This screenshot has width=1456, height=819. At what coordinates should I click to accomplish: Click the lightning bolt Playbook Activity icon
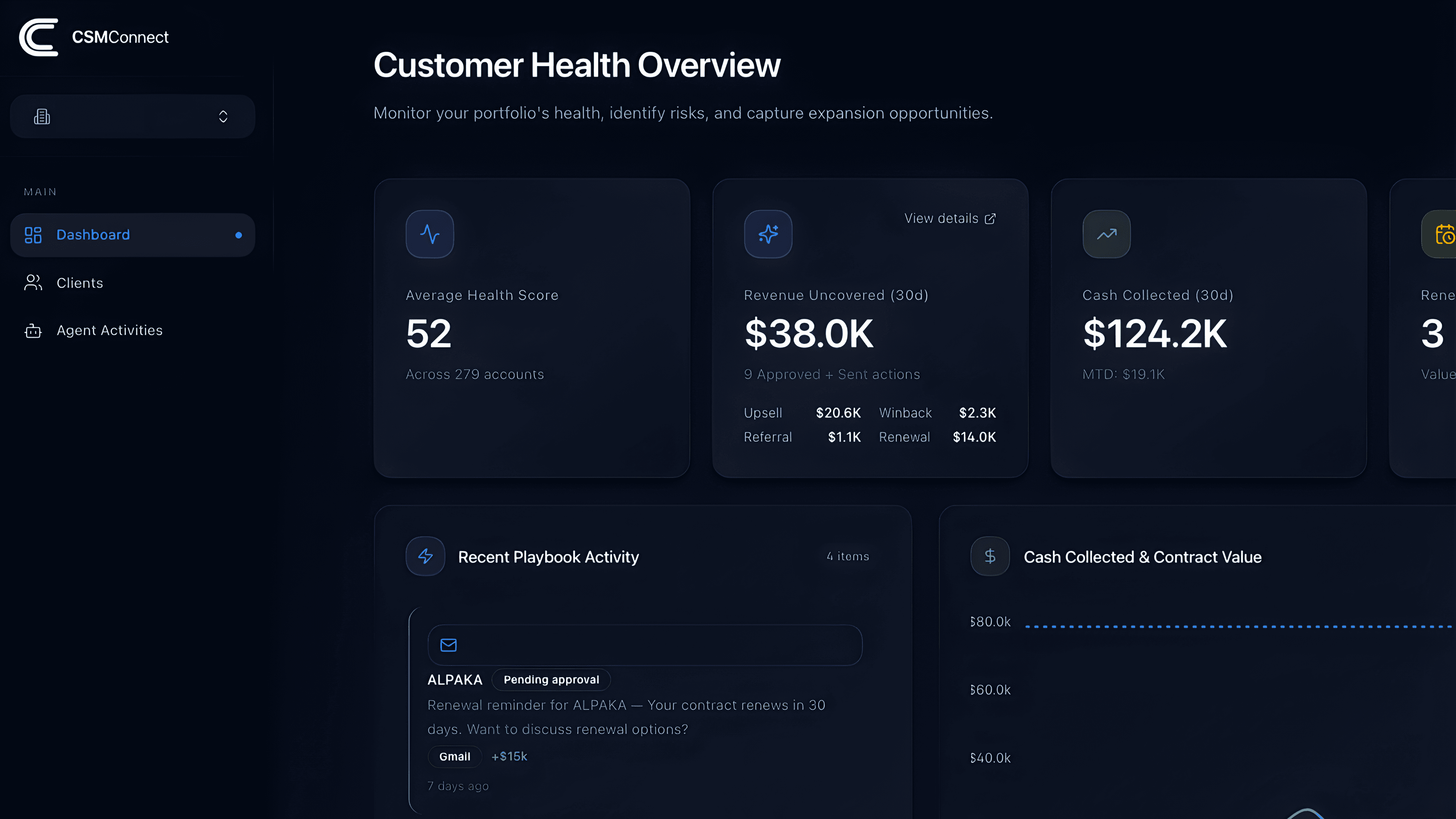point(425,556)
